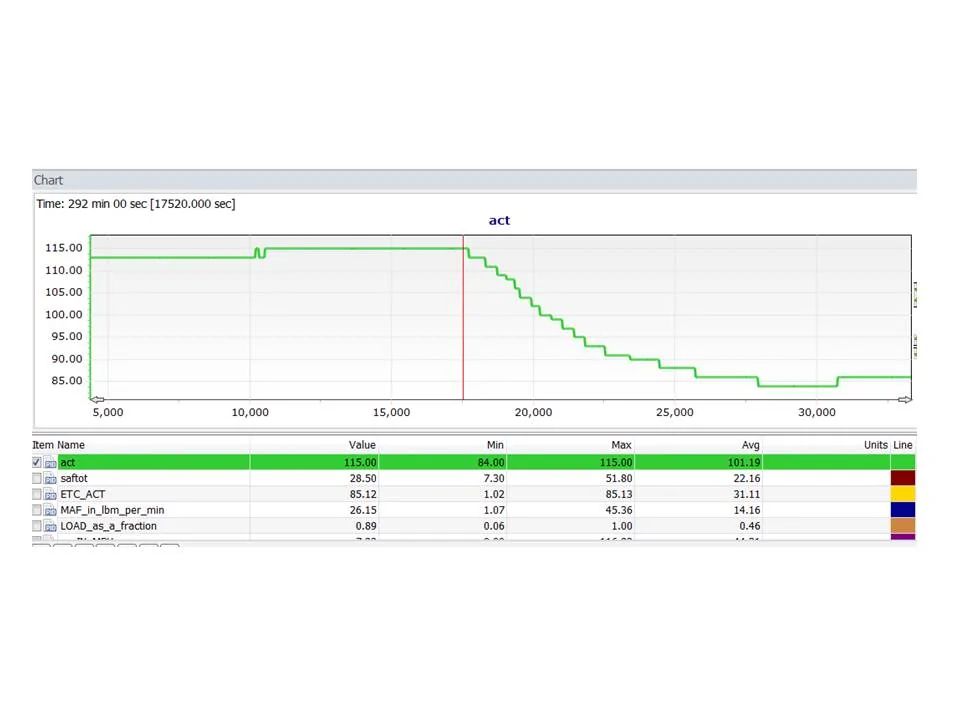Uncheck the act item checkbox

37,462
